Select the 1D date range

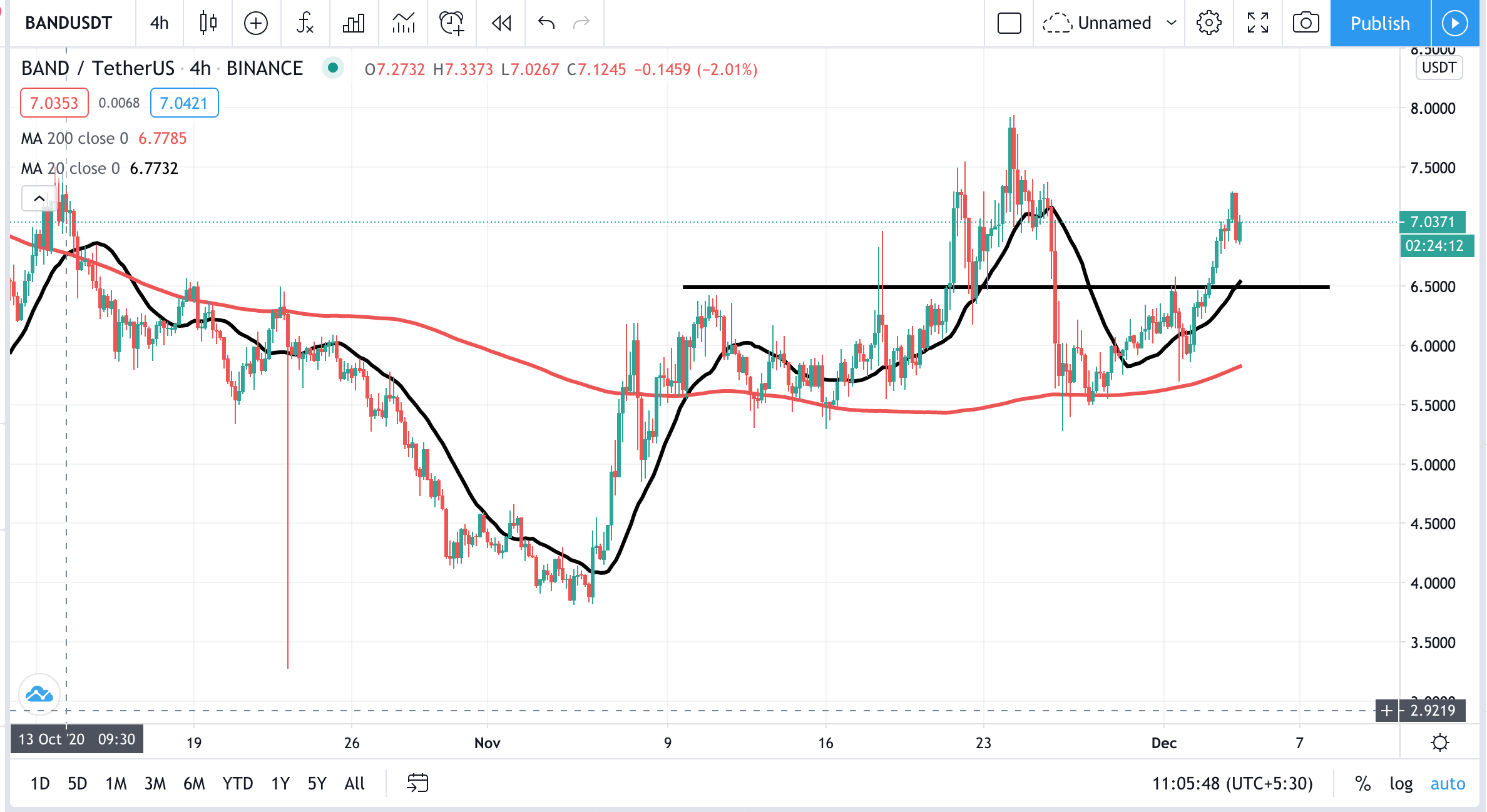coord(40,783)
